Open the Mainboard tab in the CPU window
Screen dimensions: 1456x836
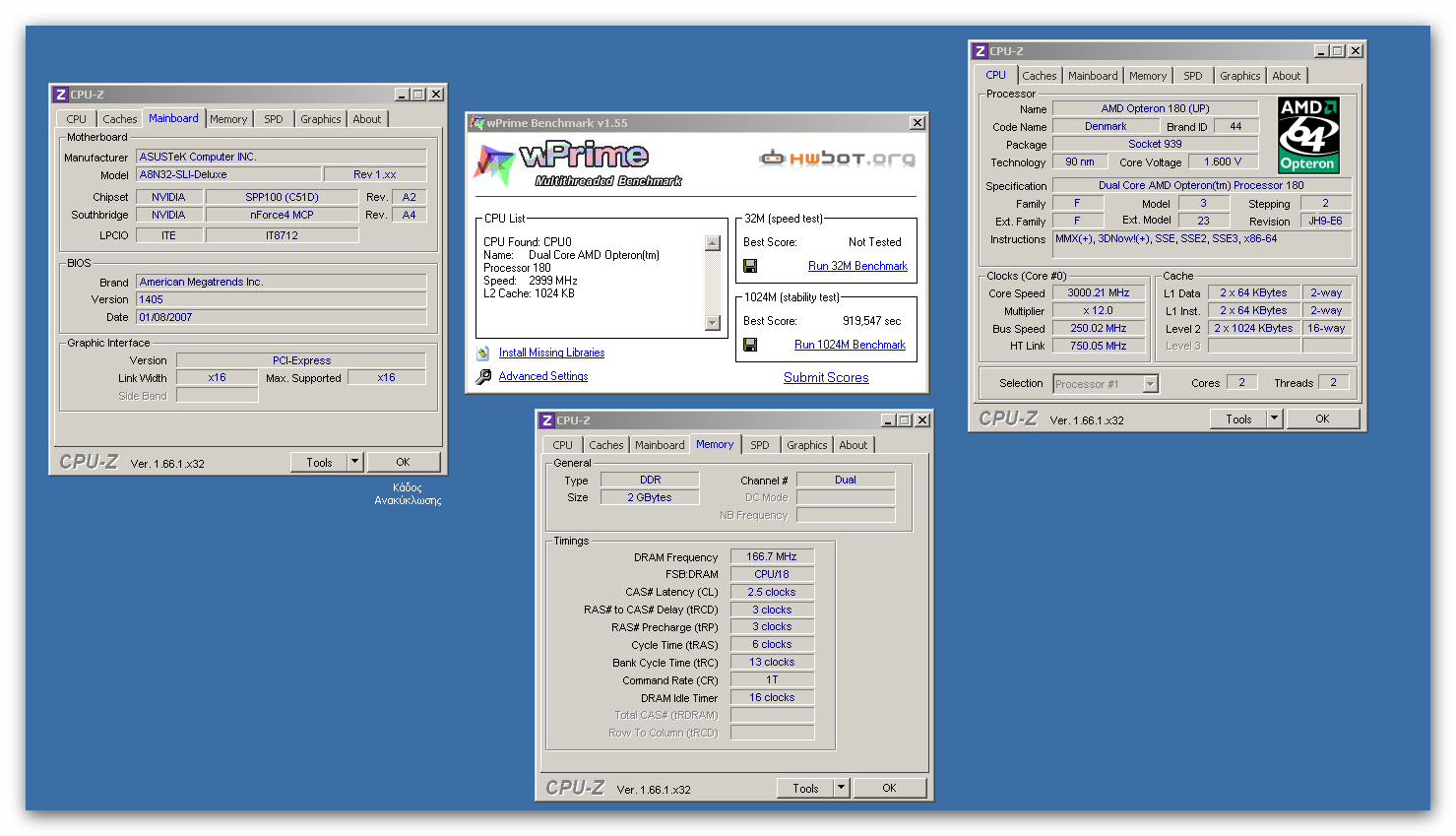coord(1093,76)
